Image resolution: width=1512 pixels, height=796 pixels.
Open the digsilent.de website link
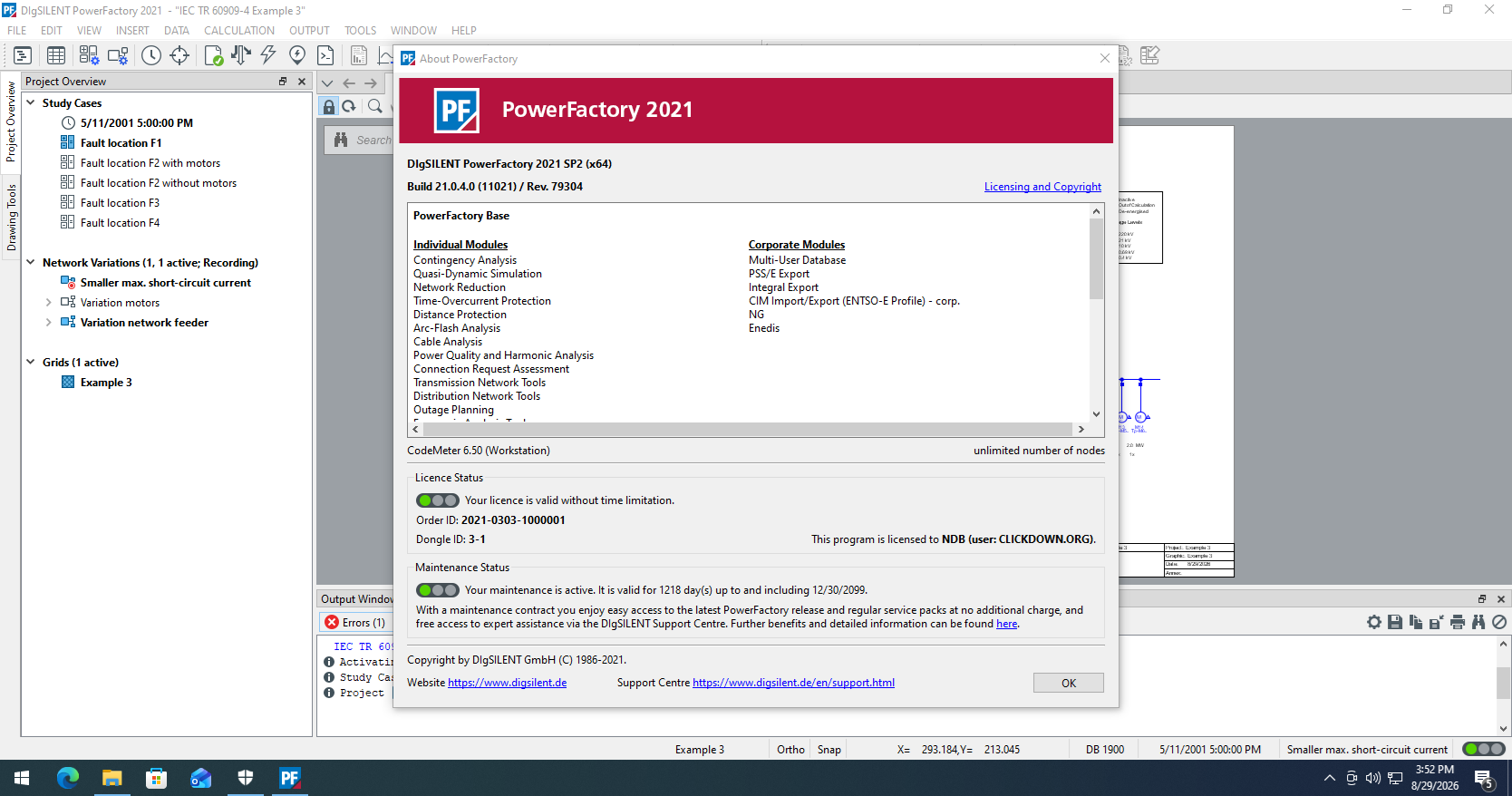click(507, 683)
